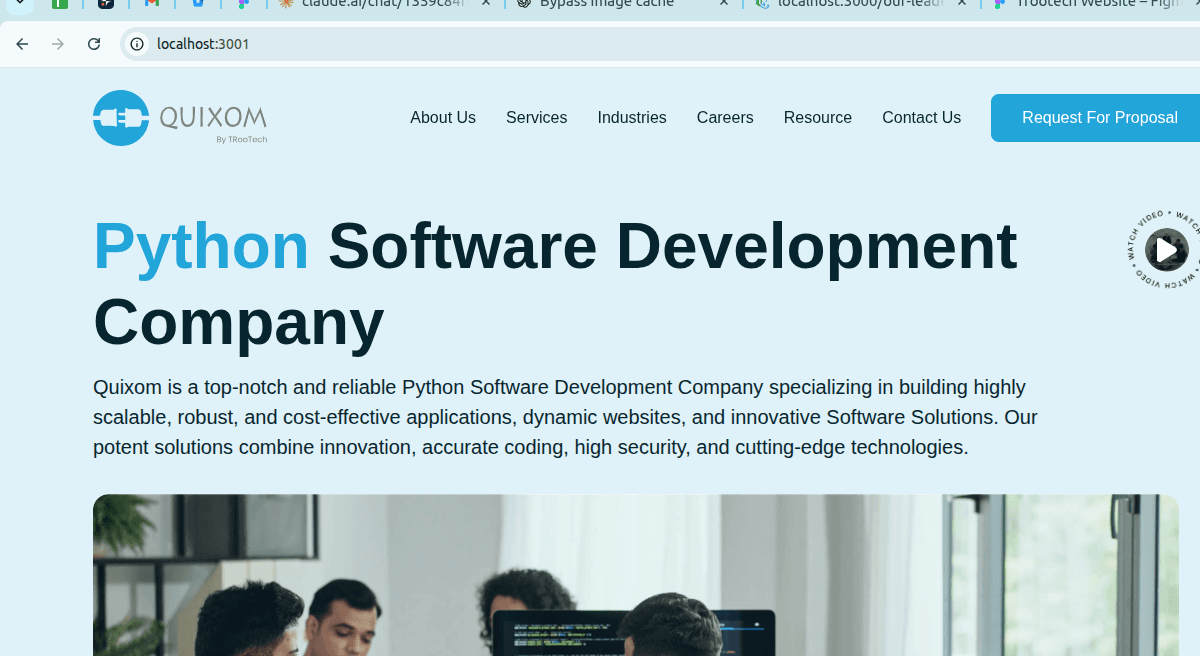
Task: Click the browser forward arrow
Action: (x=58, y=44)
